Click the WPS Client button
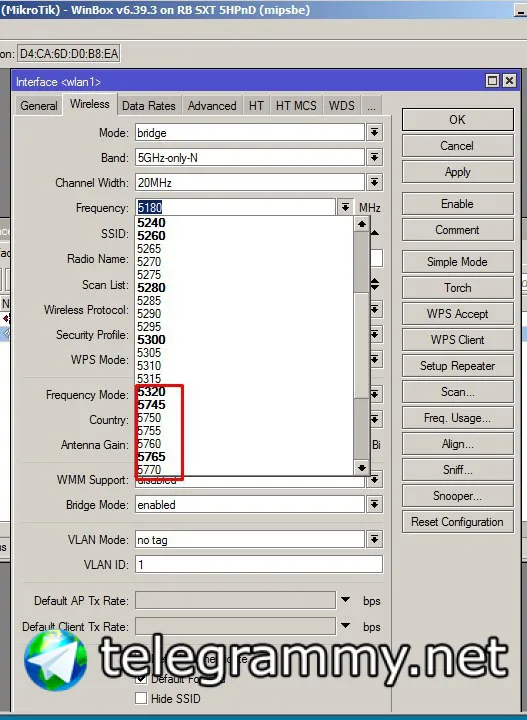The image size is (527, 720). 458,340
